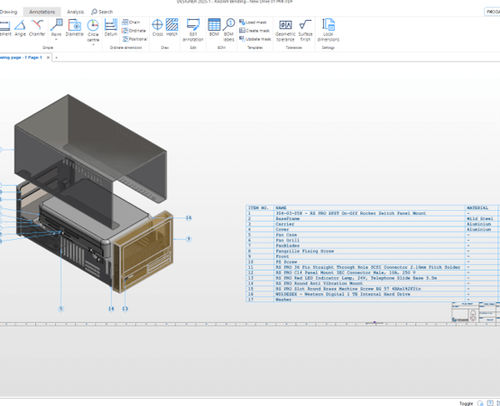Select the Geometric tolerance tool
Viewport: 500px width, 406px height.
point(285,30)
